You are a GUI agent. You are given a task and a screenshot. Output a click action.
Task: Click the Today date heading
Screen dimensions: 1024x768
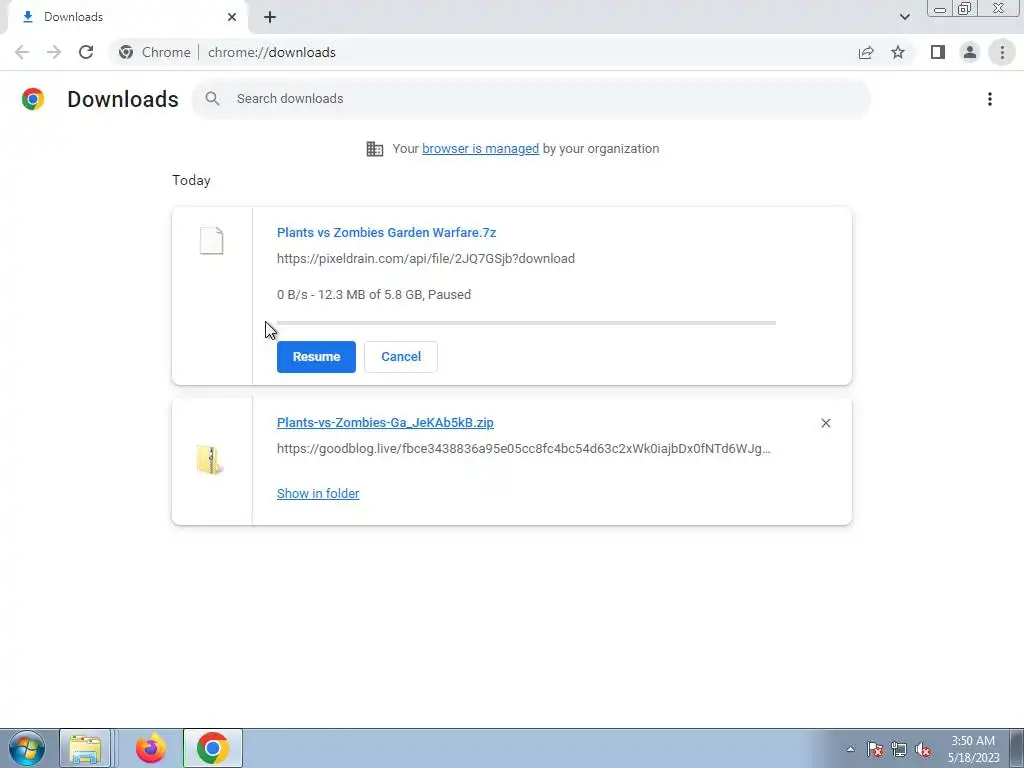pos(191,180)
